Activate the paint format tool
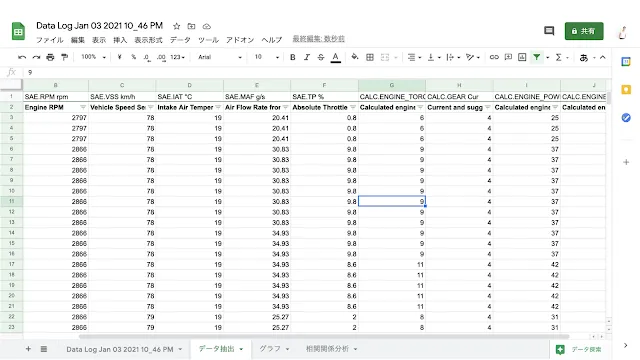This screenshot has height=360, width=640. click(x=64, y=57)
